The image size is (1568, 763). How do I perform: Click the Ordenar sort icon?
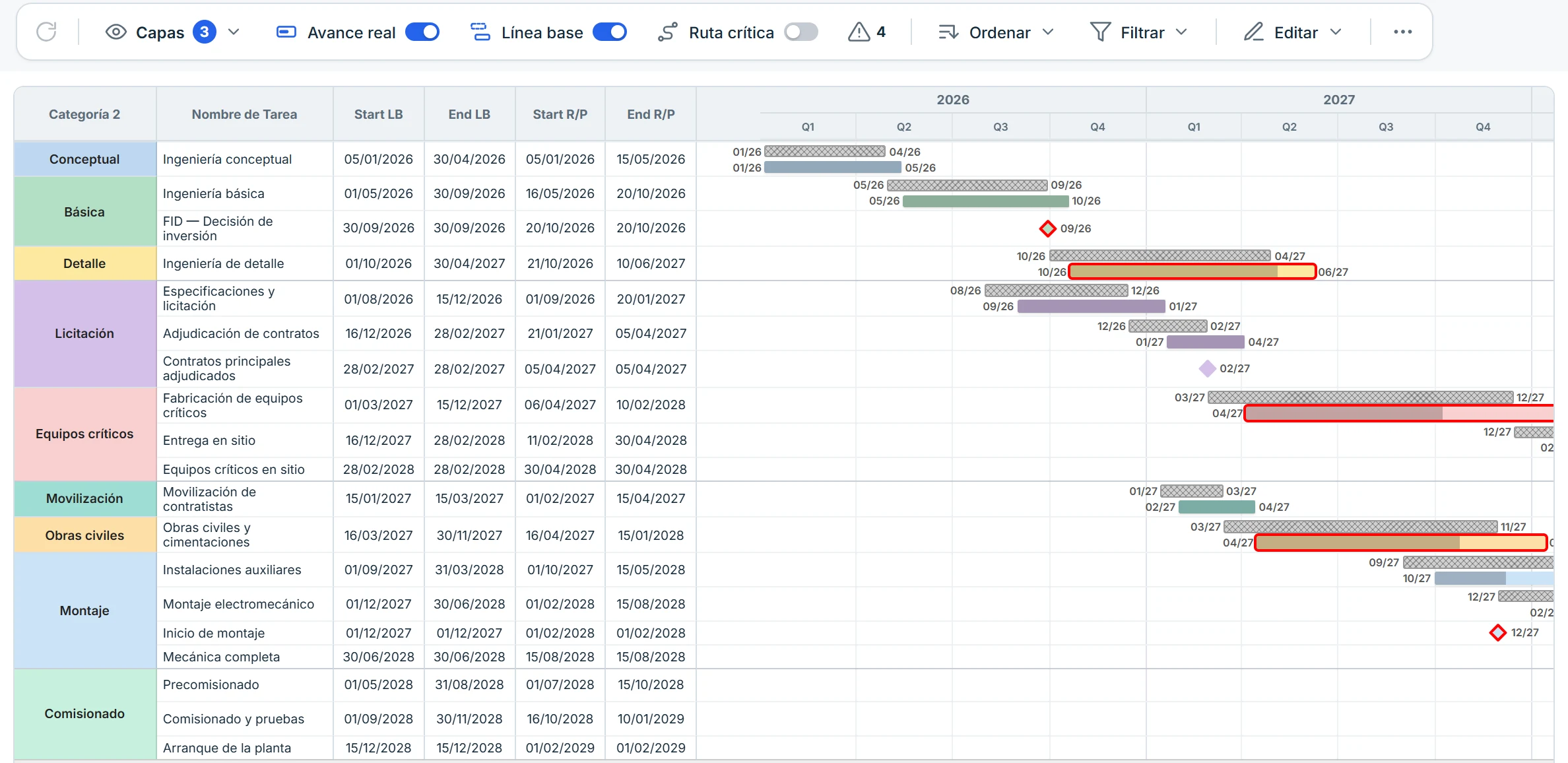[x=948, y=32]
